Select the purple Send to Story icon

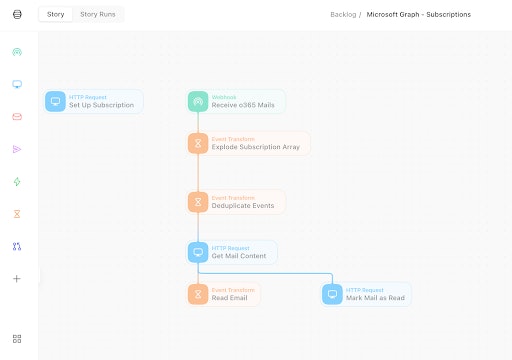coord(17,149)
